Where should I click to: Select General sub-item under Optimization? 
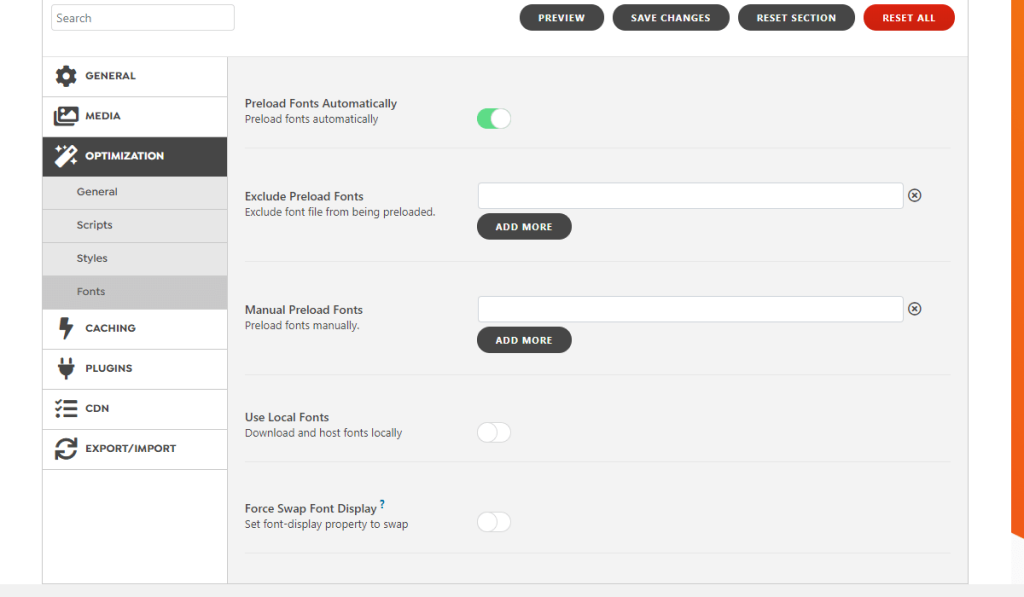135,193
